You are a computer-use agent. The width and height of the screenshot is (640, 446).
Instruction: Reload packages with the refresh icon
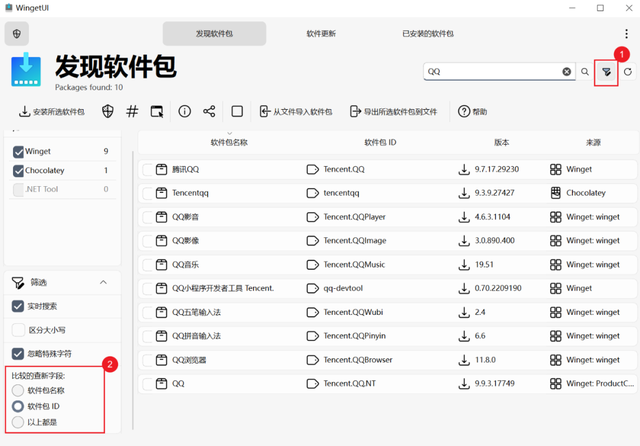click(x=628, y=72)
